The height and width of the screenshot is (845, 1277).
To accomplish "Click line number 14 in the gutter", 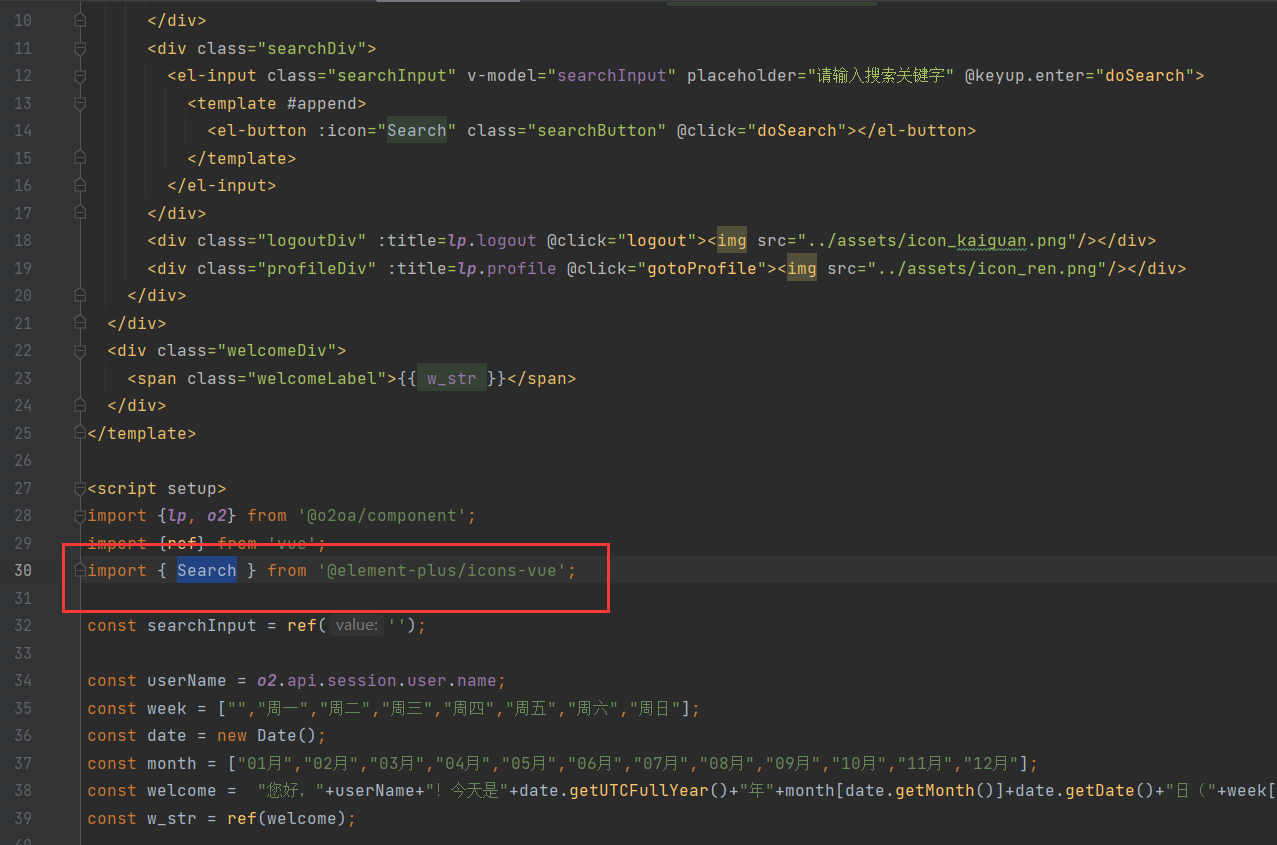I will (x=22, y=130).
